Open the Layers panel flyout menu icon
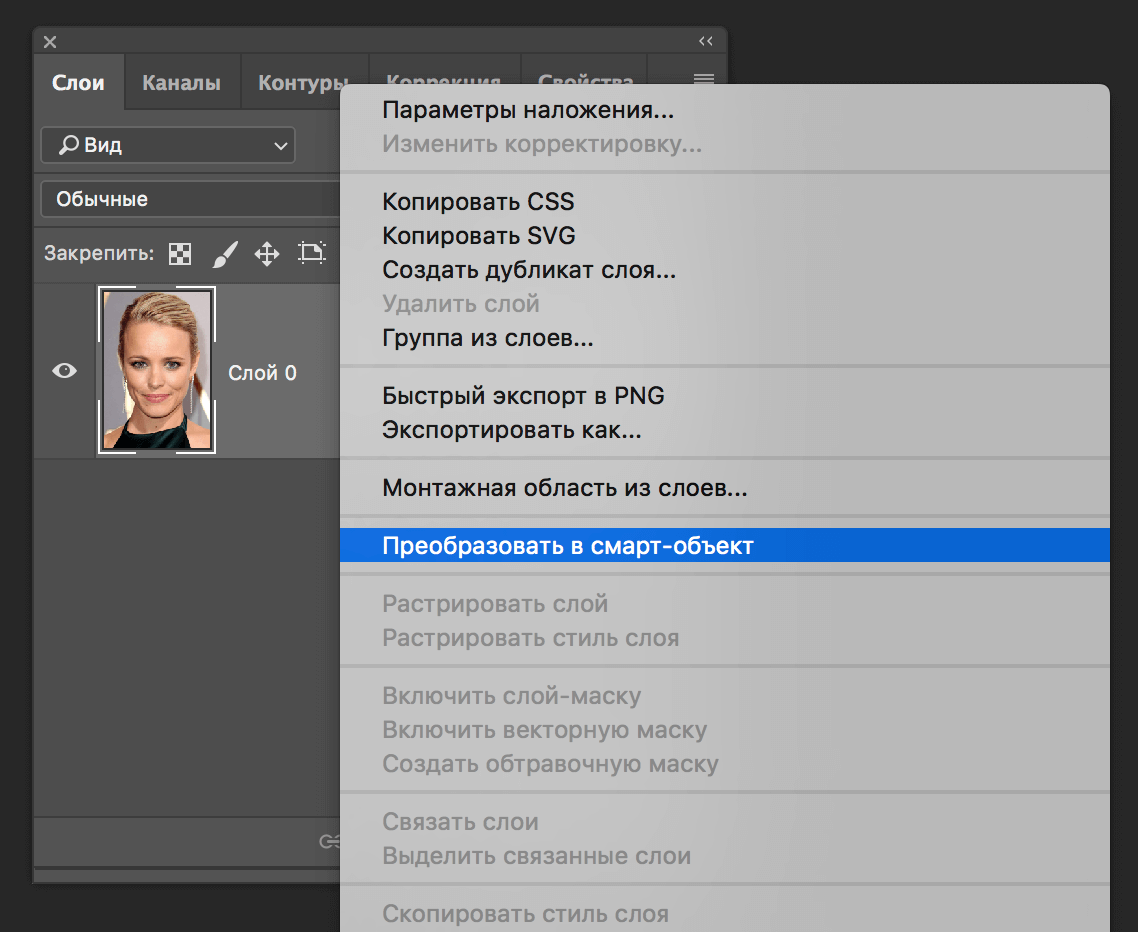The image size is (1138, 932). pos(706,80)
